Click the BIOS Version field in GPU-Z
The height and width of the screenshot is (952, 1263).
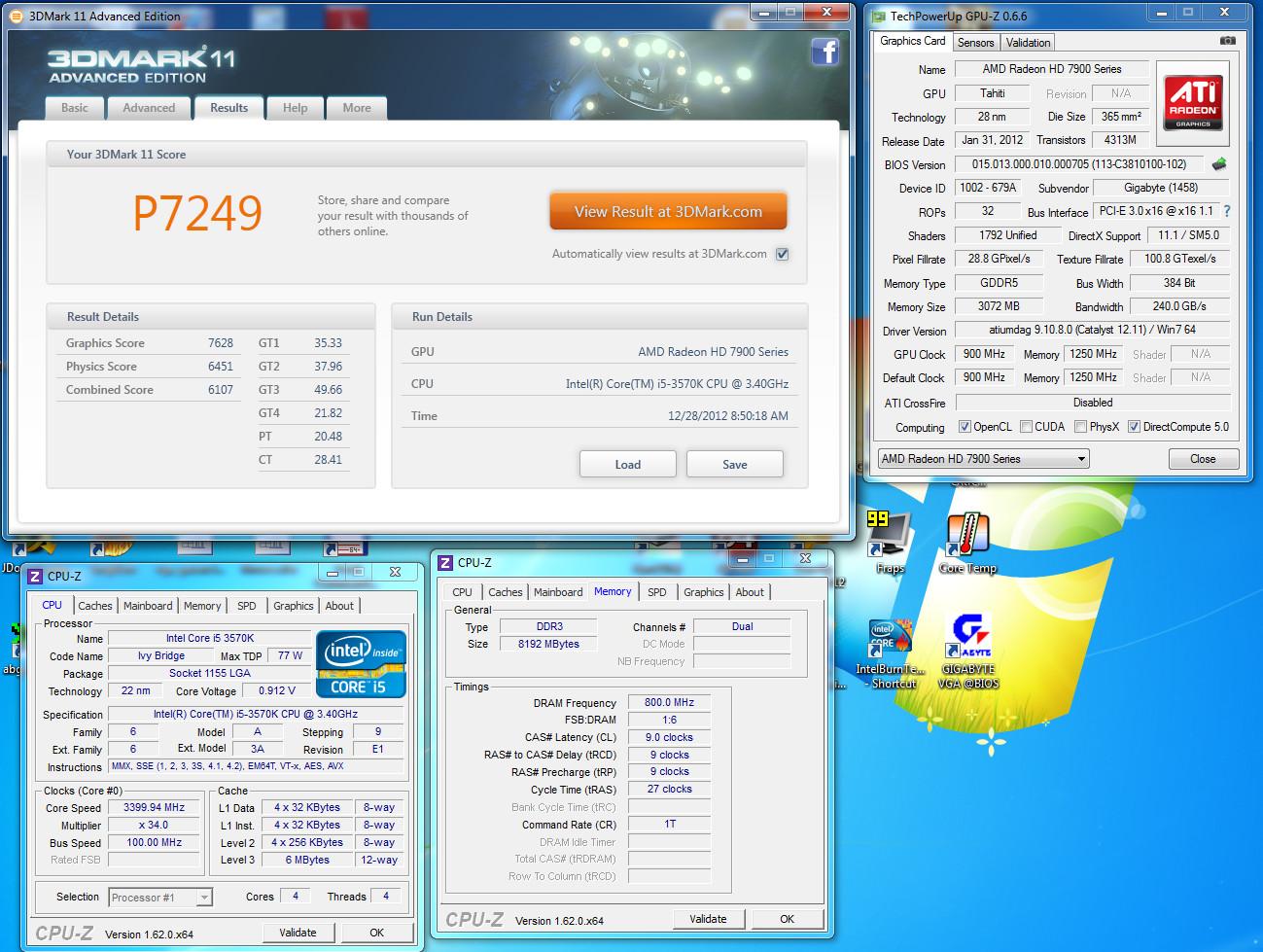pos(1079,164)
